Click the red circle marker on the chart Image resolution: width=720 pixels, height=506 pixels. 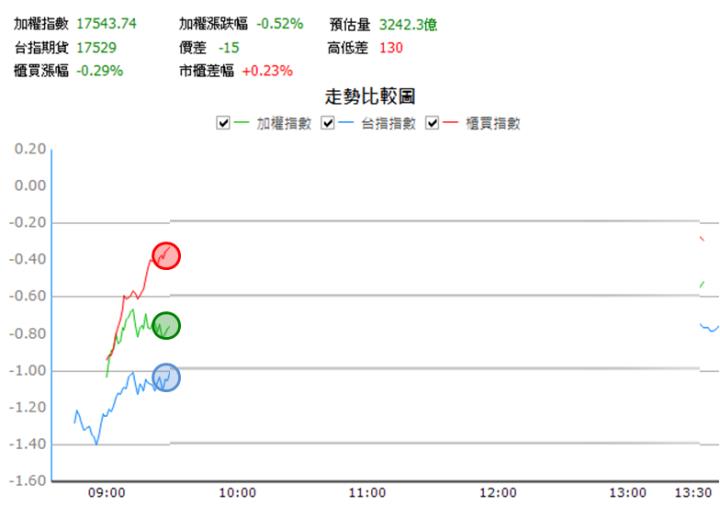coord(166,256)
